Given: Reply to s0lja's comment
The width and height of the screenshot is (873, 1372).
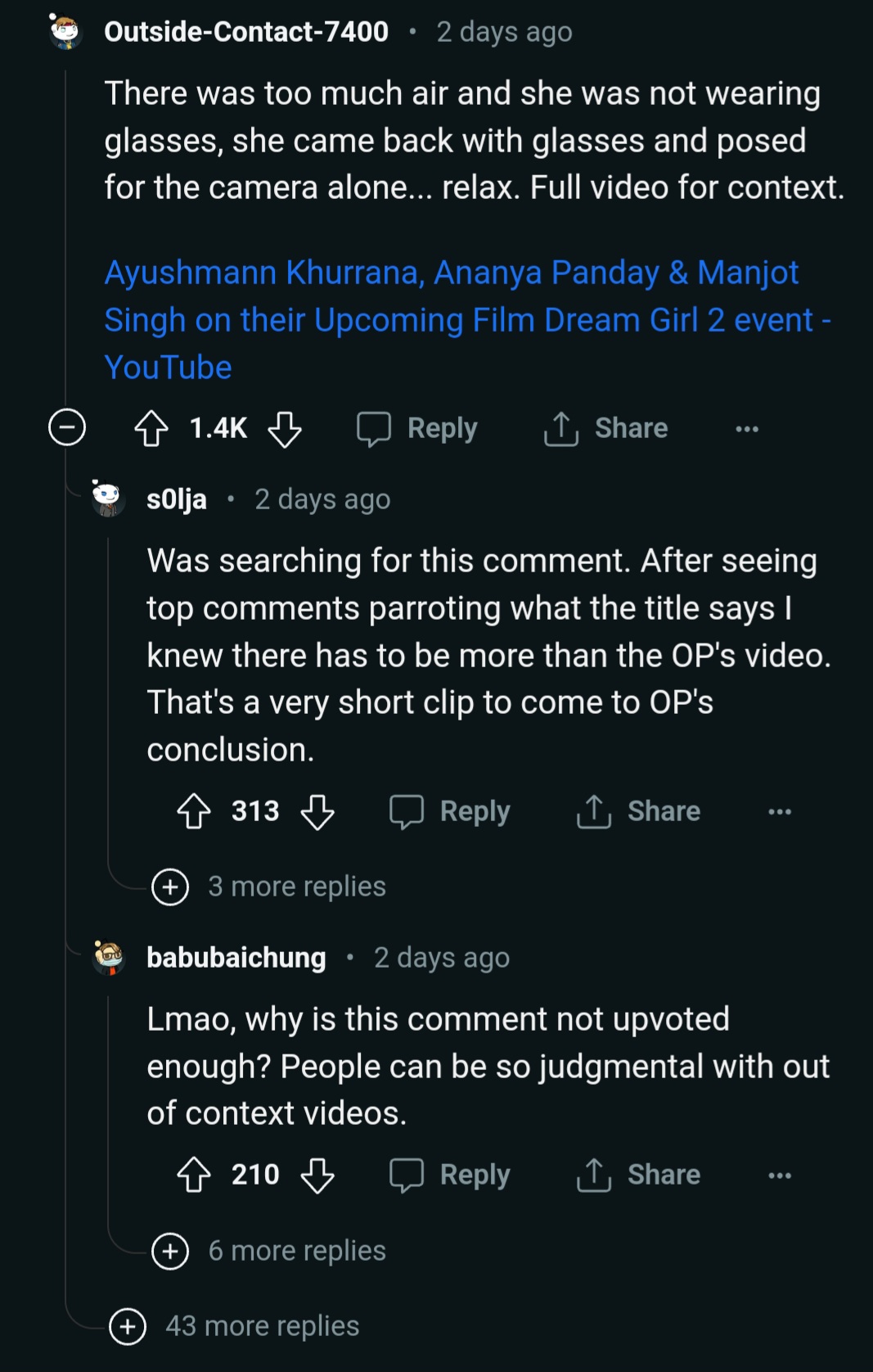Looking at the screenshot, I should pyautogui.click(x=451, y=811).
